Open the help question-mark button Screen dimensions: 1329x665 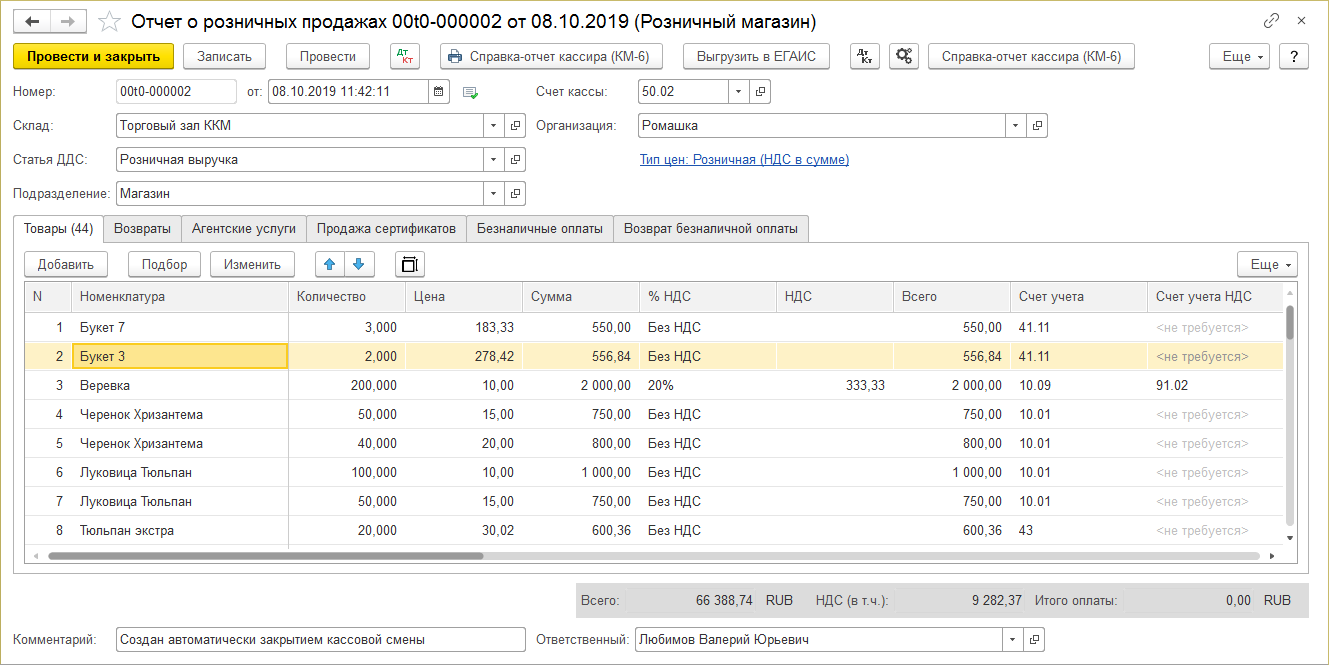(x=1294, y=57)
